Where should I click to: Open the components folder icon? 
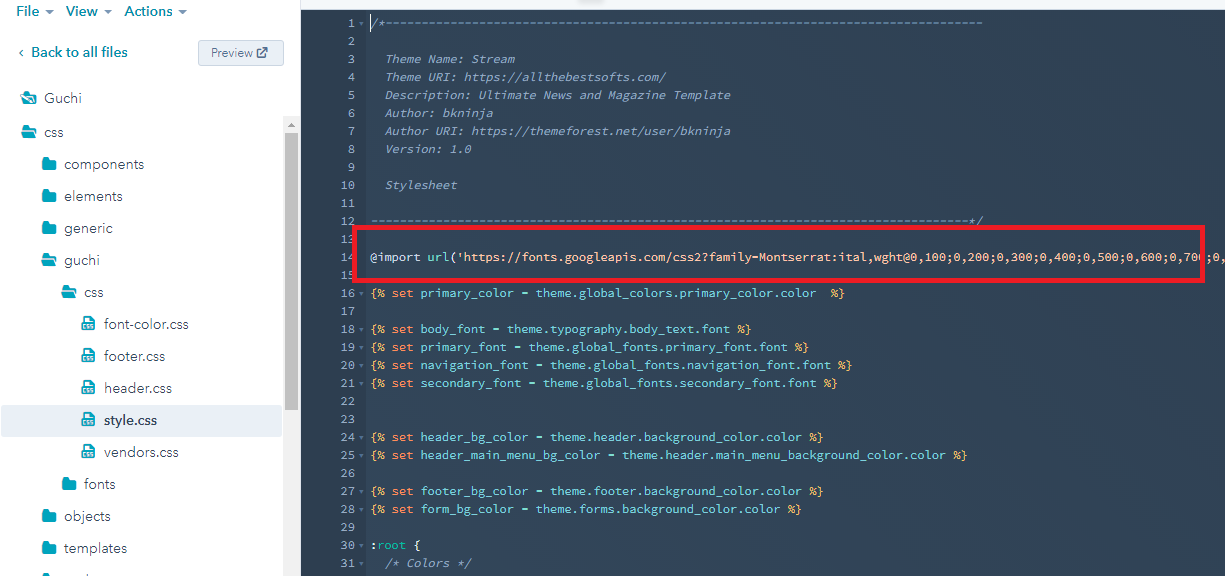coord(49,164)
